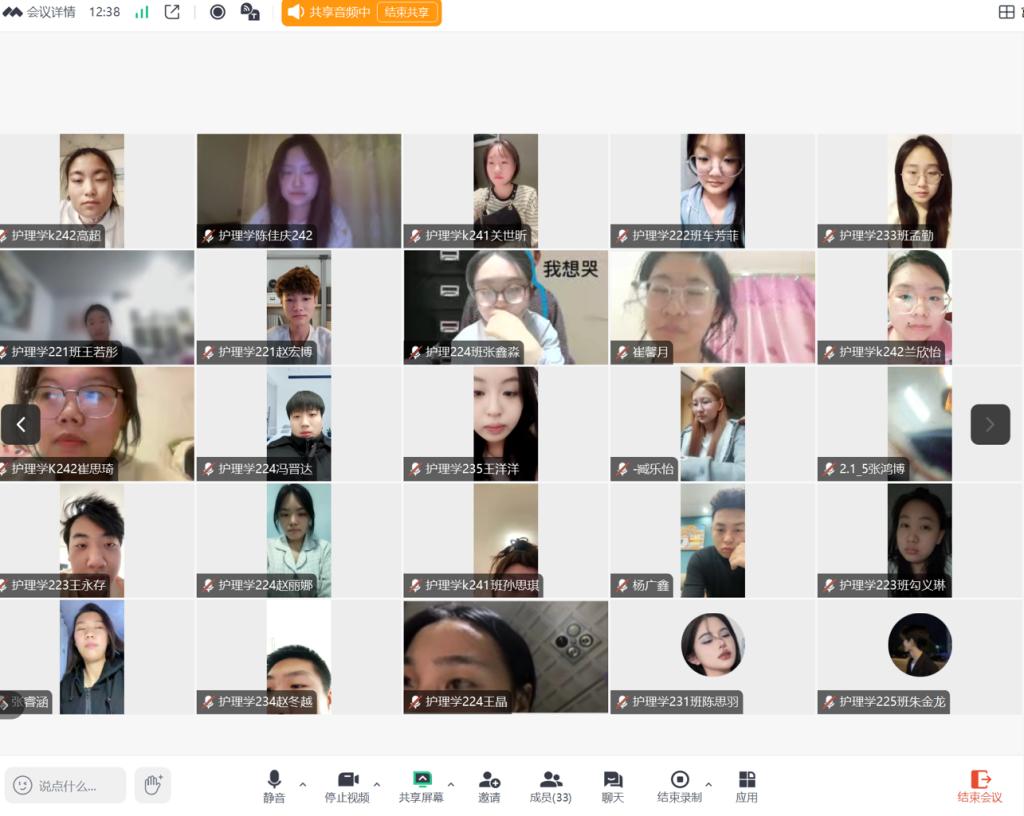1024x816 pixels.
Task: Open the chat panel
Action: click(x=613, y=786)
